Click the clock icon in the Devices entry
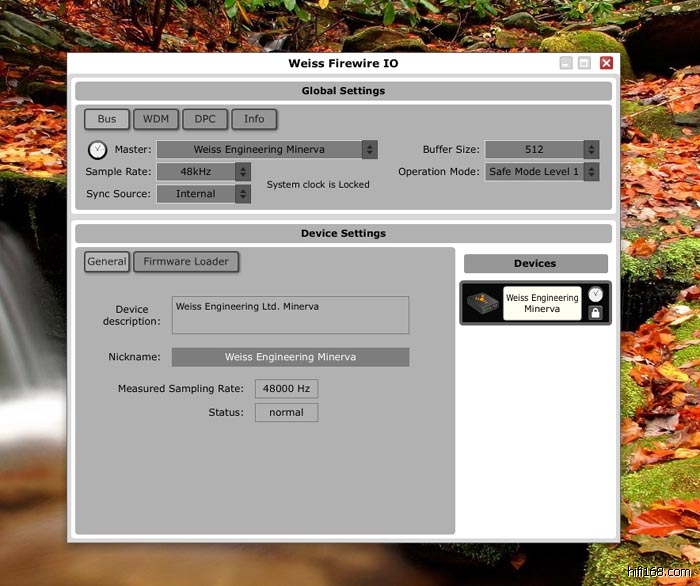This screenshot has width=700, height=586. click(x=595, y=294)
